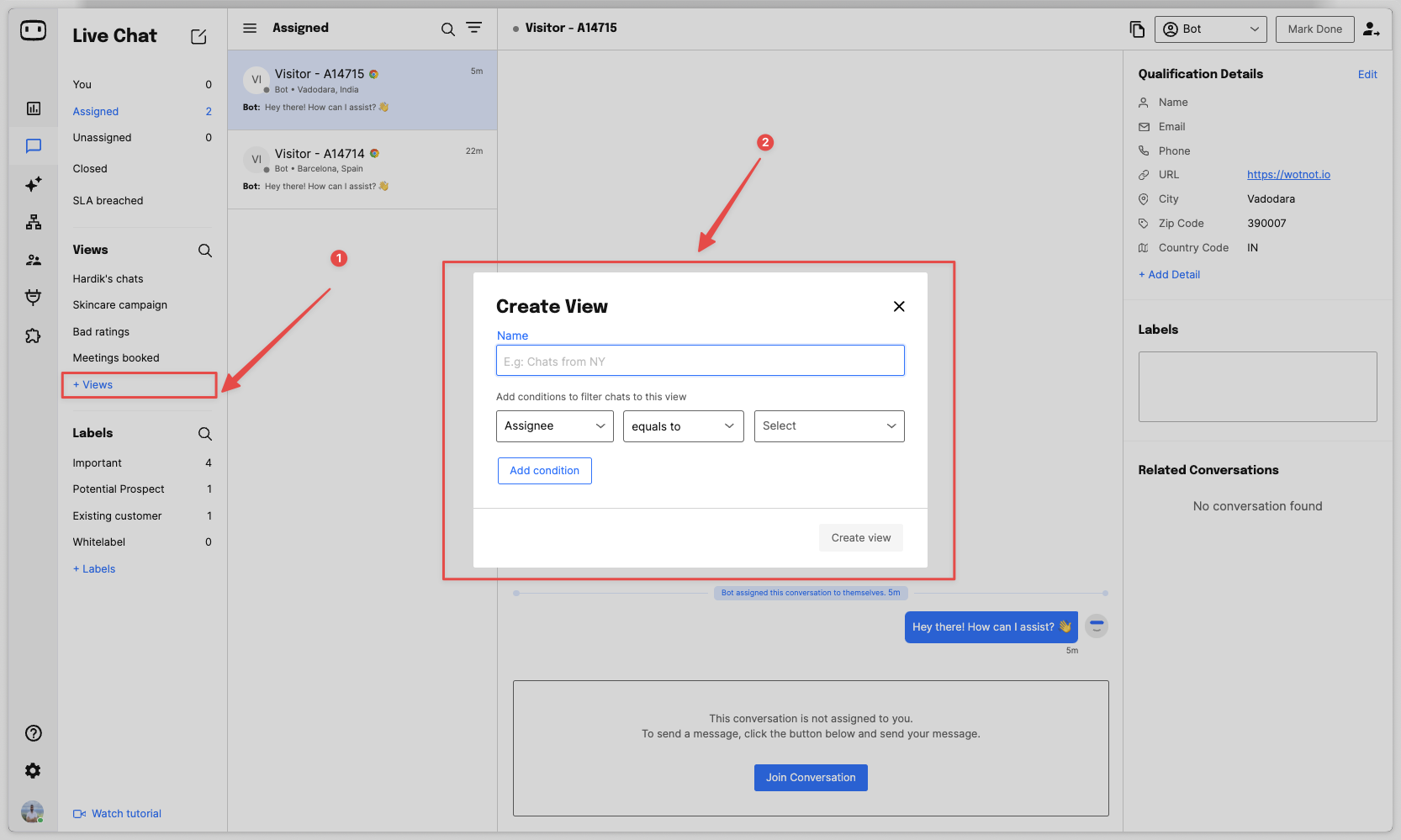This screenshot has width=1401, height=840.
Task: Open the Select value dropdown
Action: click(828, 426)
